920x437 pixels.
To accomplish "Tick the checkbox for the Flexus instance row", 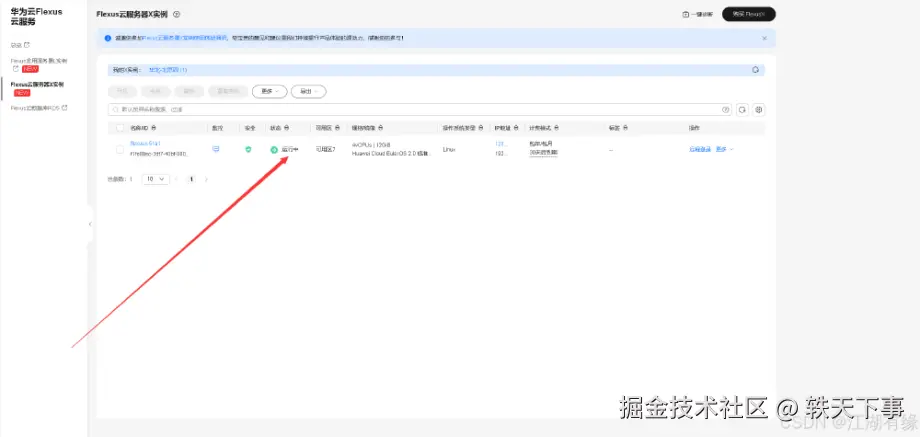I will [x=120, y=150].
